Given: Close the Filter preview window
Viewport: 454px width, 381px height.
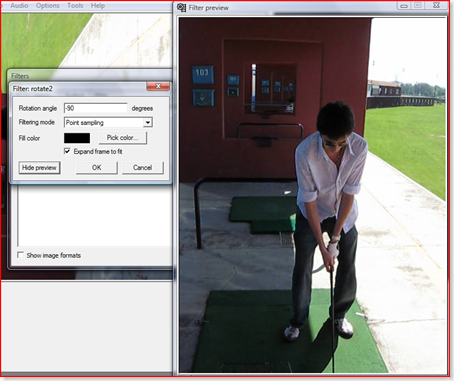Looking at the screenshot, I should click(436, 6).
